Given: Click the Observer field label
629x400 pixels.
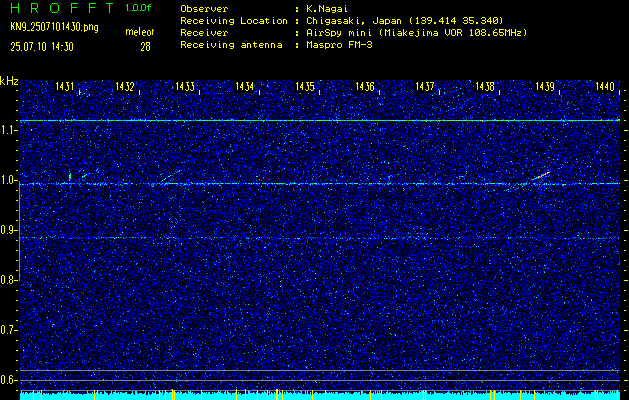Looking at the screenshot, I should coord(204,8).
